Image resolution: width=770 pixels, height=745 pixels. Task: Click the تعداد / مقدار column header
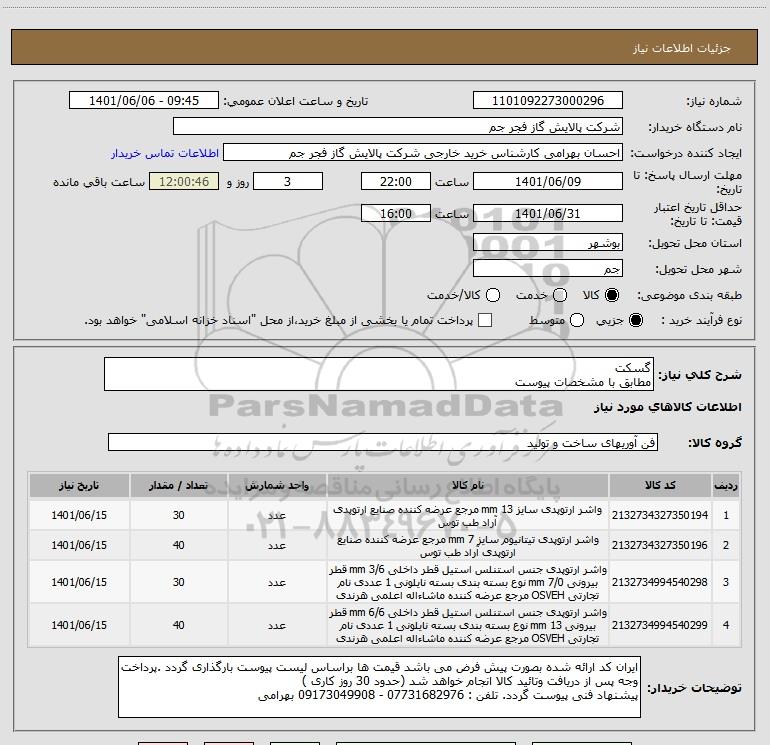coord(178,485)
